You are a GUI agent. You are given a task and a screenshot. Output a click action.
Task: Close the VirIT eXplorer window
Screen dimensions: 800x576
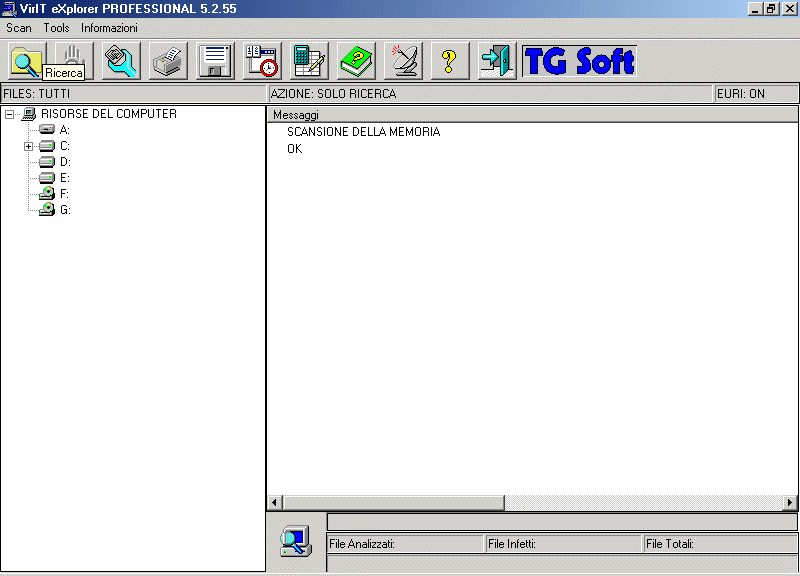(789, 9)
